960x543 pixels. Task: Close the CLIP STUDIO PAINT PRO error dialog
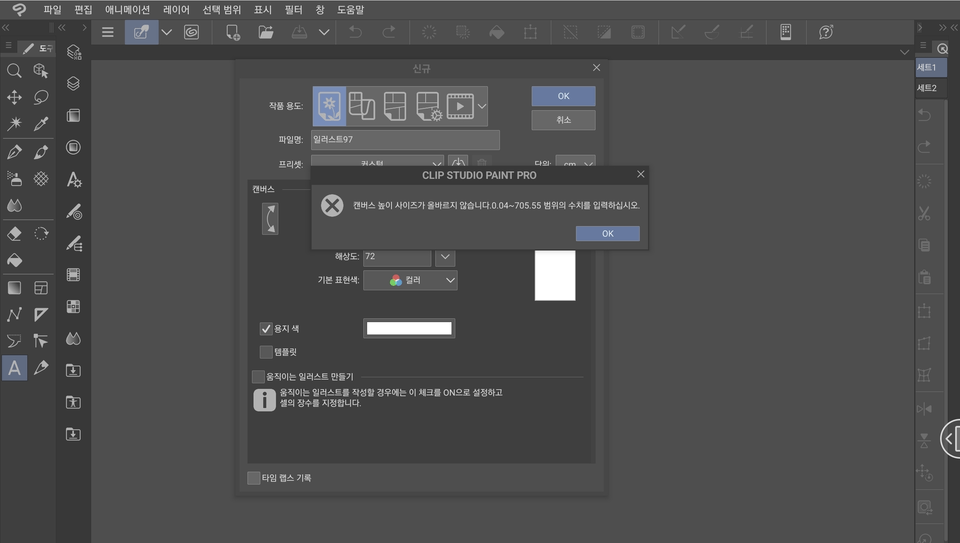[640, 174]
